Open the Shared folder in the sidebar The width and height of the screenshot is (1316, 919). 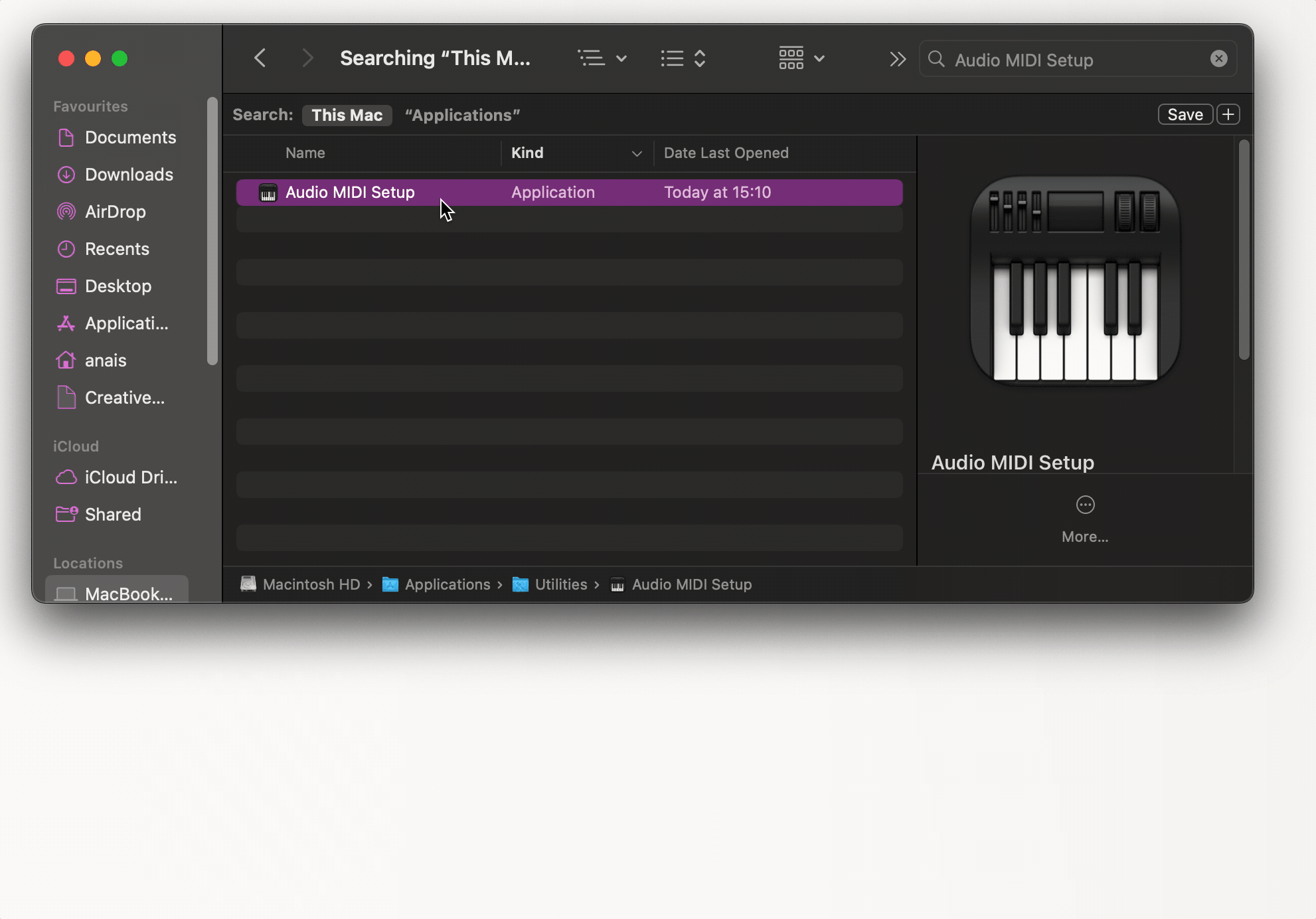click(113, 515)
